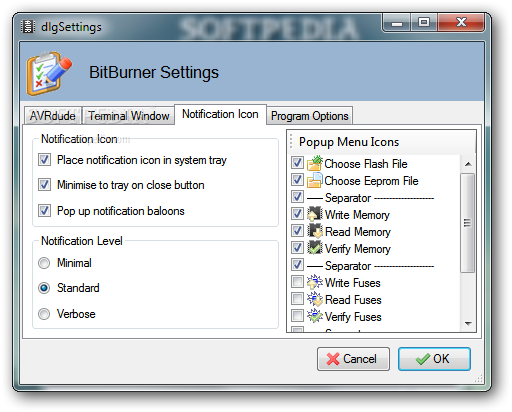Uncheck Minimise to tray on close button
Screen dimensions: 512x412
44,185
